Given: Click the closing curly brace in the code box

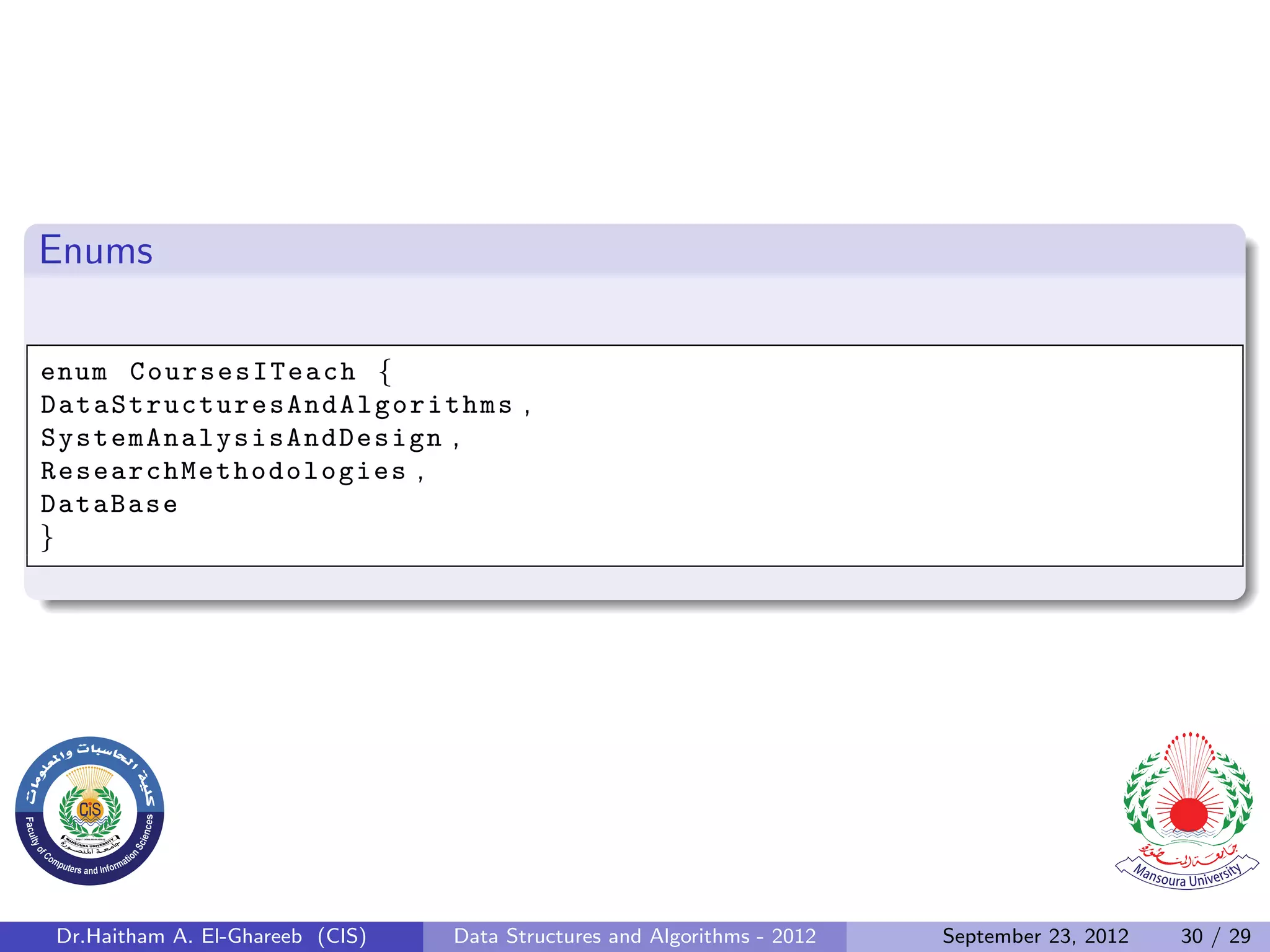Looking at the screenshot, I should [x=47, y=537].
